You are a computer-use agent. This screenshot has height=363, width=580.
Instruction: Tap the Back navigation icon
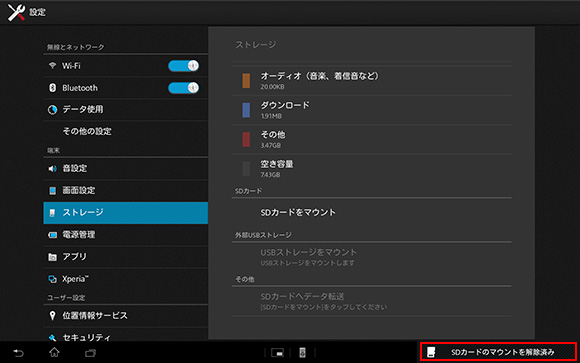click(x=18, y=353)
